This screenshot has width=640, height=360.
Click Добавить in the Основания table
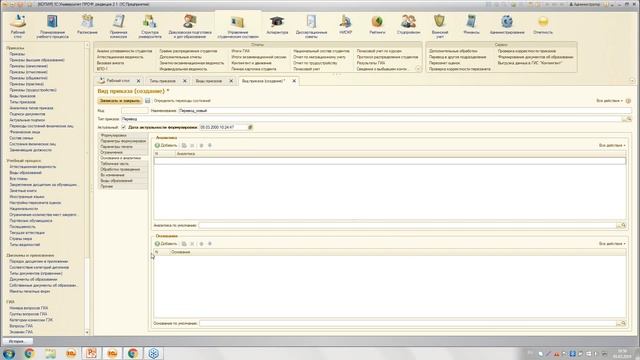[166, 244]
